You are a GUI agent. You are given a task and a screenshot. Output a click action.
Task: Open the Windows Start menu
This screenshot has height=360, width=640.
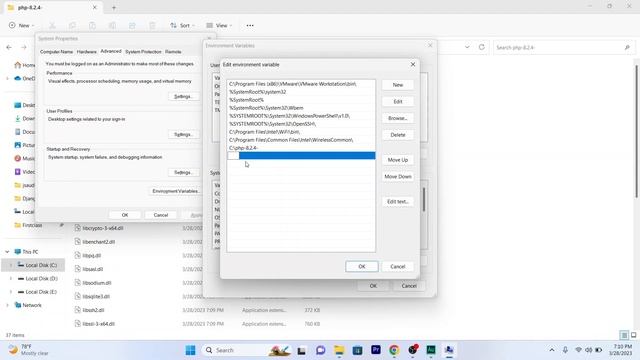[x=190, y=350]
